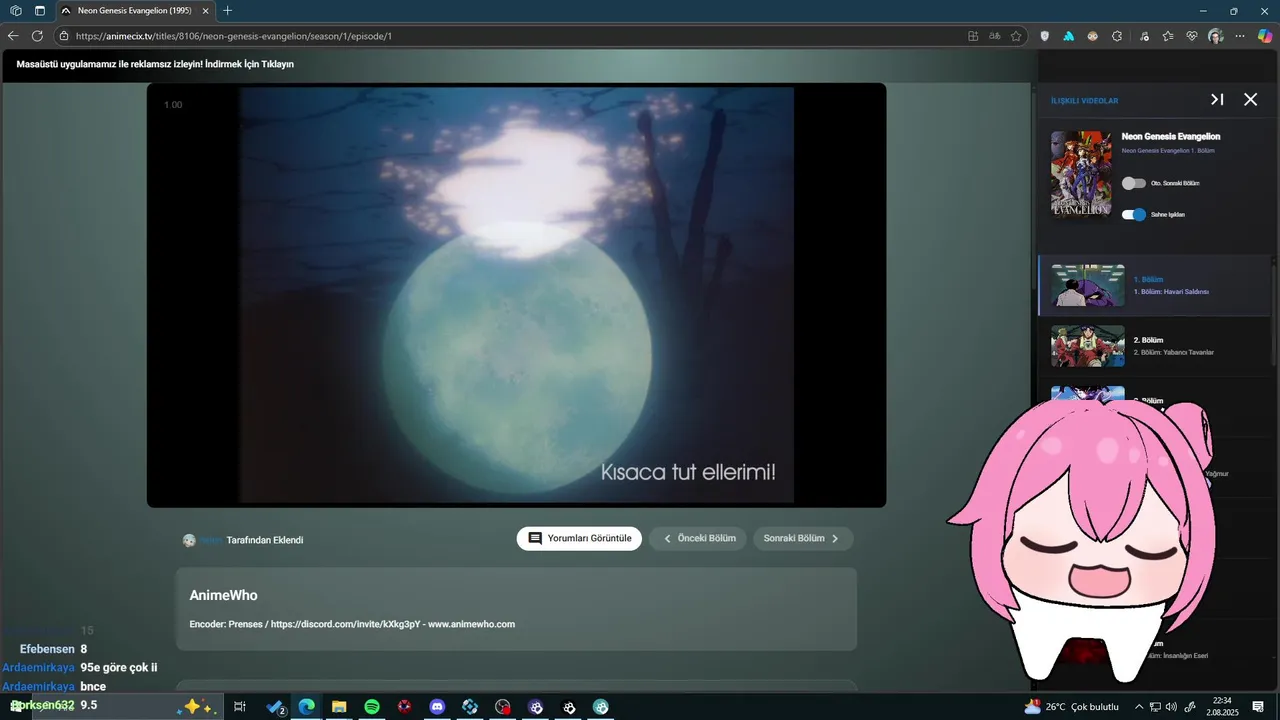Click the AnimeWho heading

[x=223, y=595]
